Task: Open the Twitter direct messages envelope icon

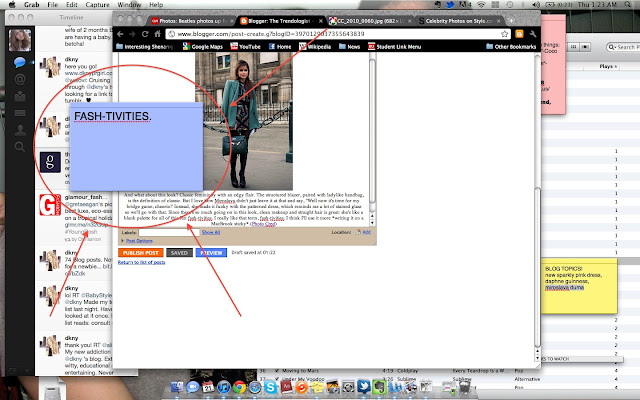Action: [x=20, y=96]
